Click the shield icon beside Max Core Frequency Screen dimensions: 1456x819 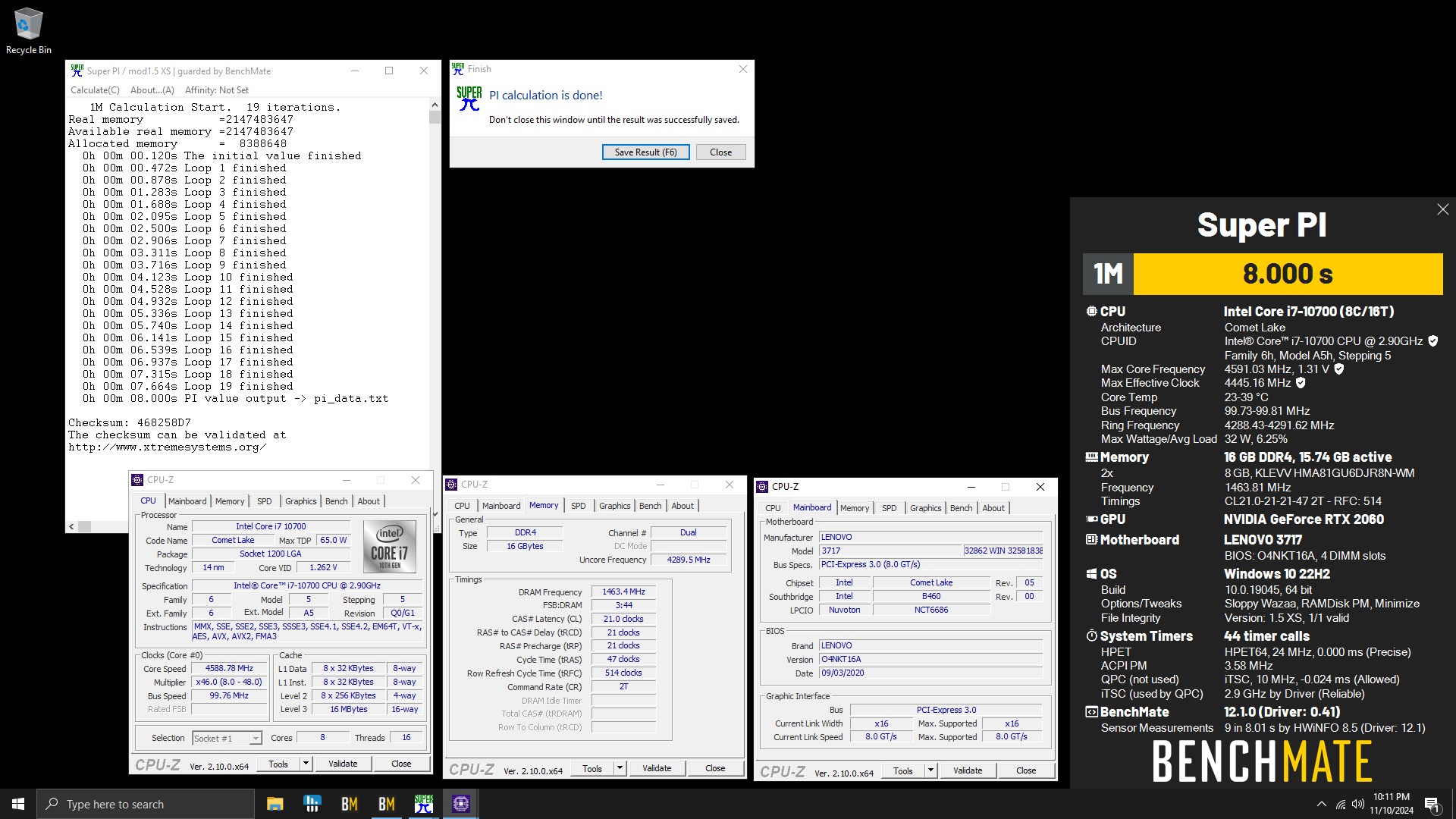point(1339,369)
